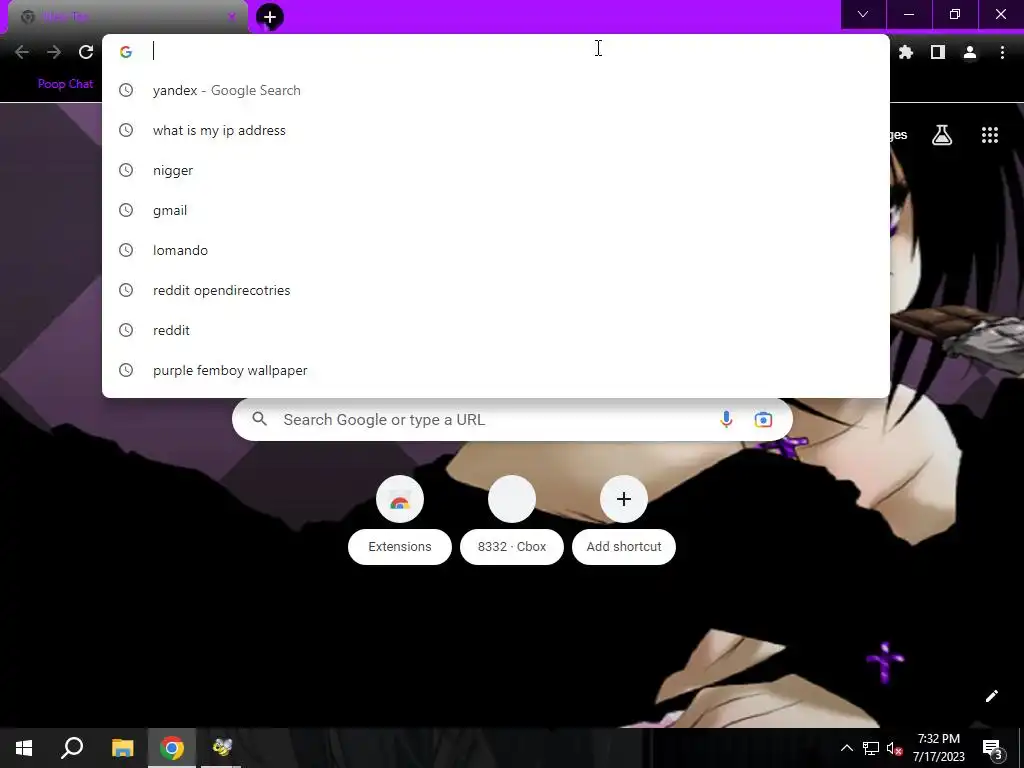
Task: Click the Search Google or type a URL box
Action: pos(512,419)
